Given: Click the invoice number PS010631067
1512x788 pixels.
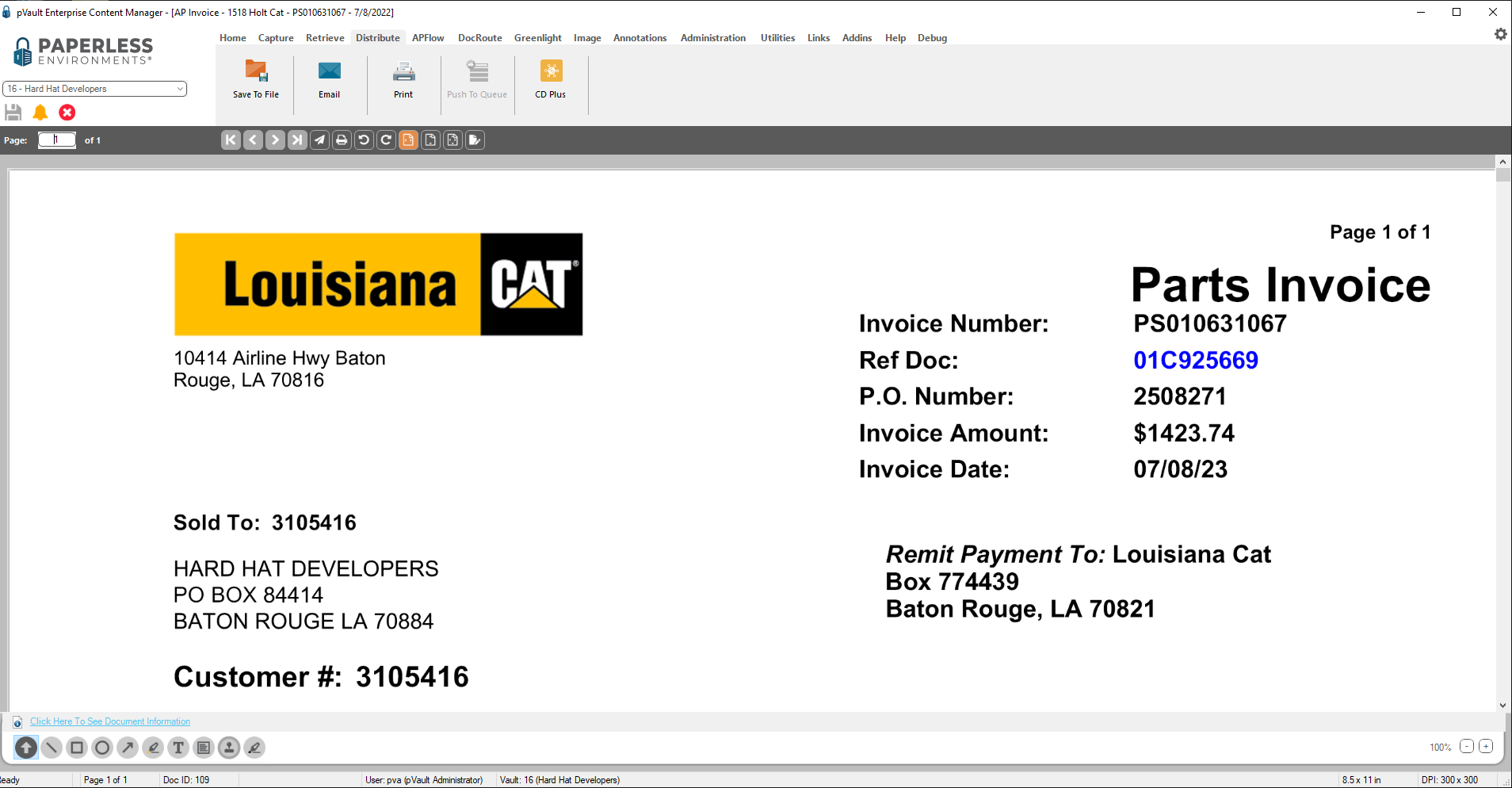Looking at the screenshot, I should click(x=1210, y=323).
